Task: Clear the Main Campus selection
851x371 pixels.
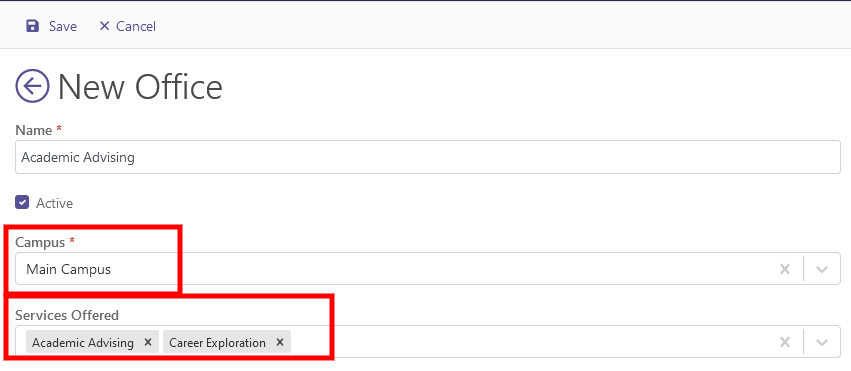Action: click(784, 269)
